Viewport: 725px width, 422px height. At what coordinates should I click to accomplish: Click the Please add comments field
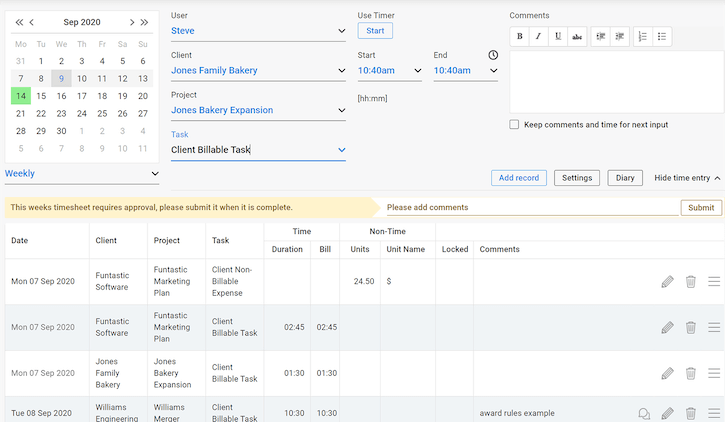[x=532, y=208]
